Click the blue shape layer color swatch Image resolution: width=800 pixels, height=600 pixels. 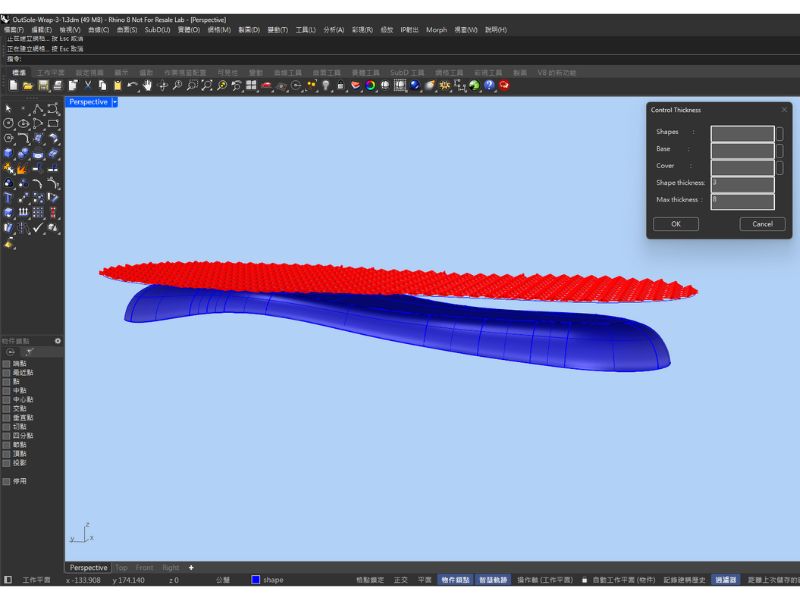(x=256, y=580)
